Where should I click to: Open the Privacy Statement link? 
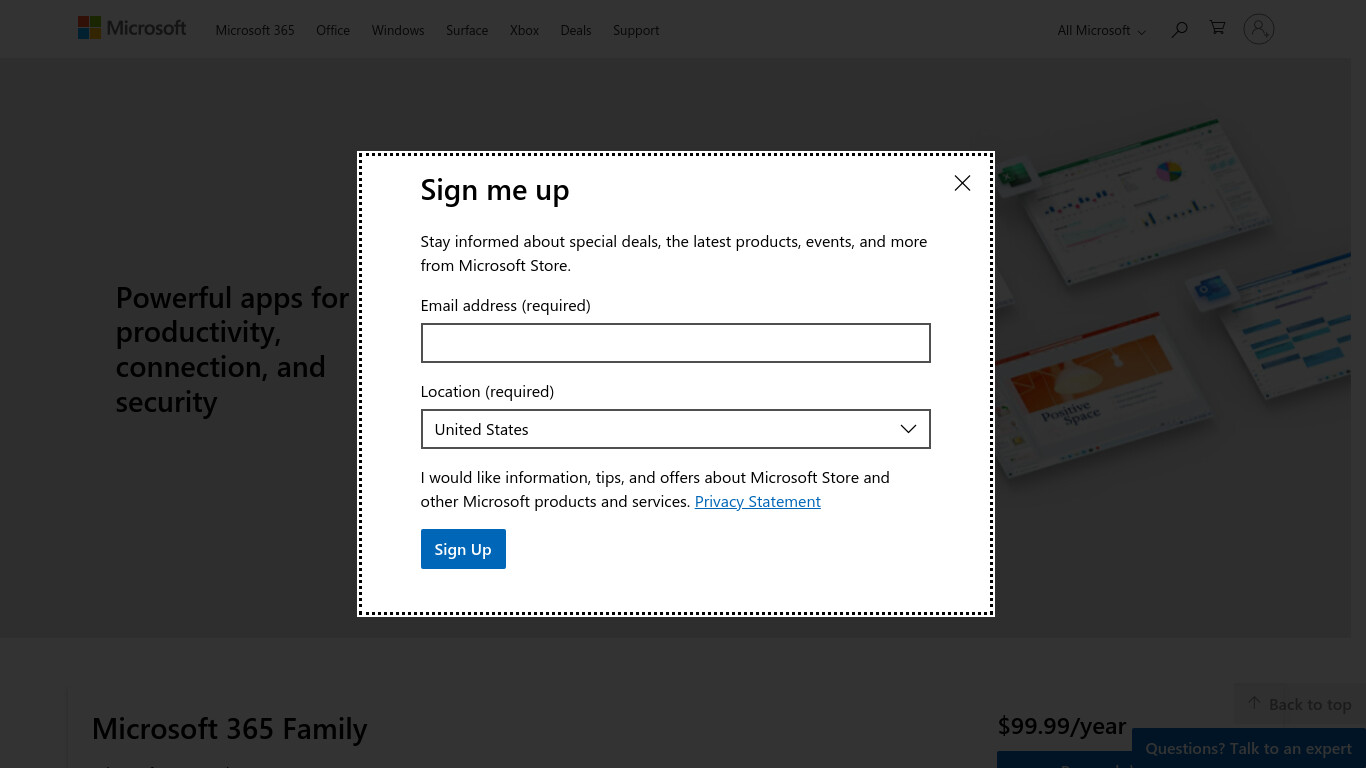(x=757, y=502)
